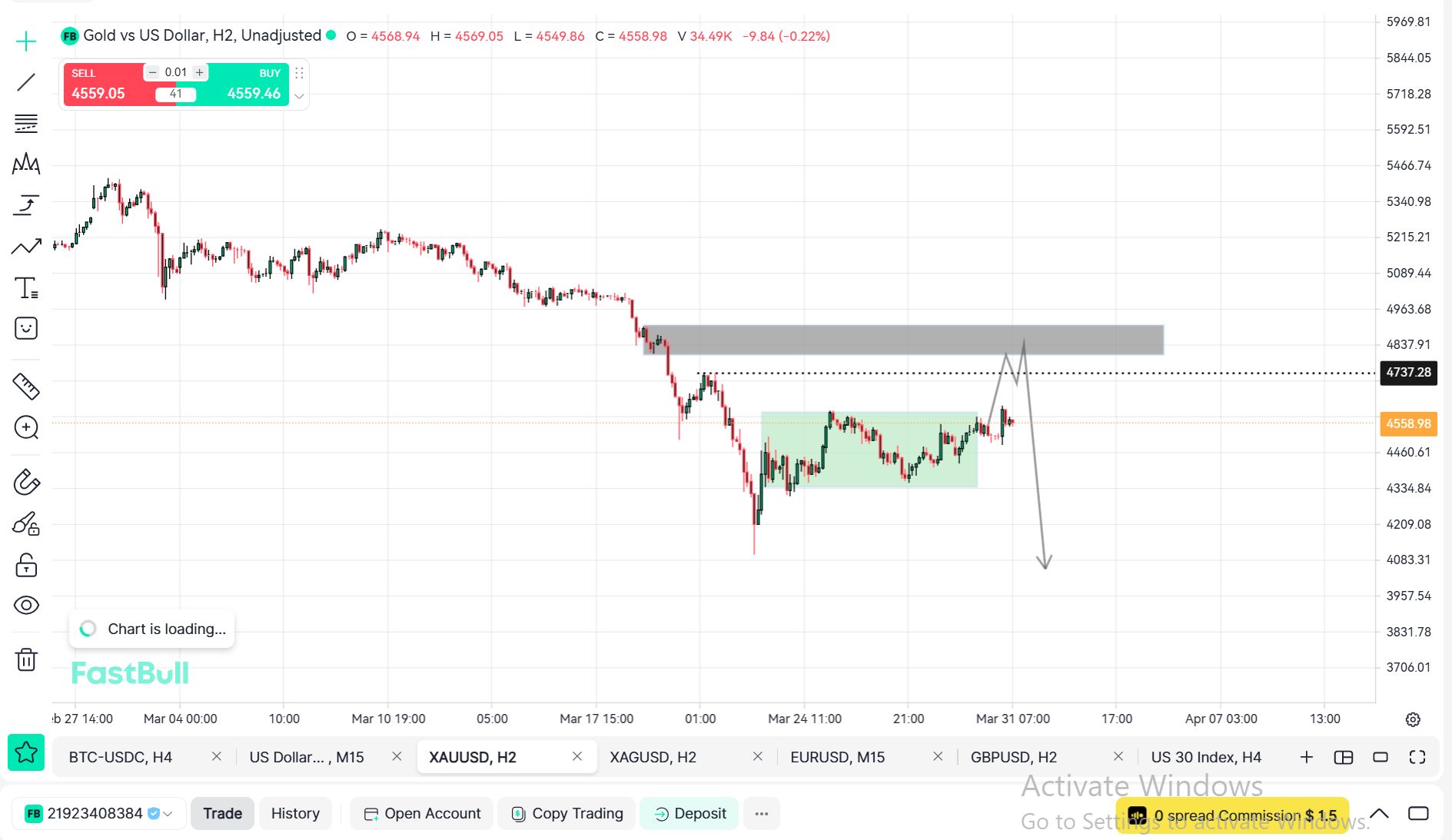Click the red SELL 4559.05 button
The height and width of the screenshot is (840, 1452).
100,85
